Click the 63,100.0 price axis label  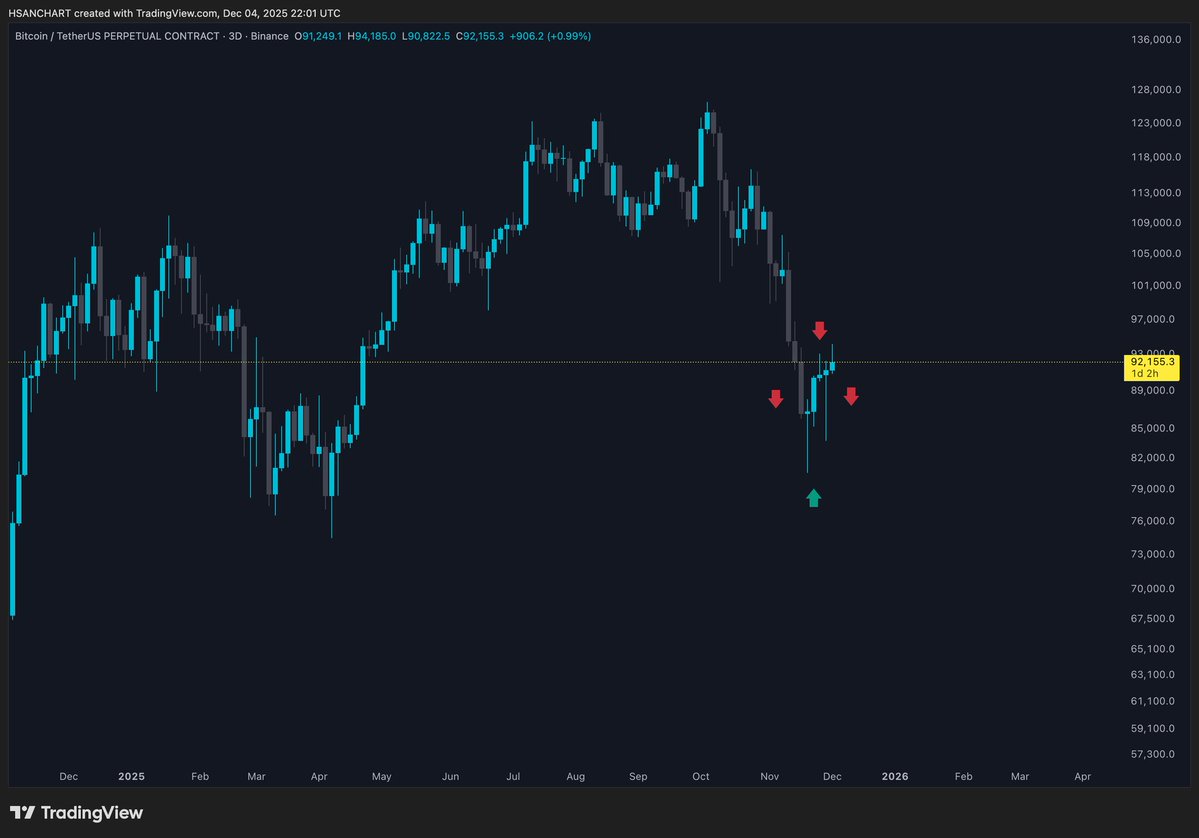coord(1153,675)
